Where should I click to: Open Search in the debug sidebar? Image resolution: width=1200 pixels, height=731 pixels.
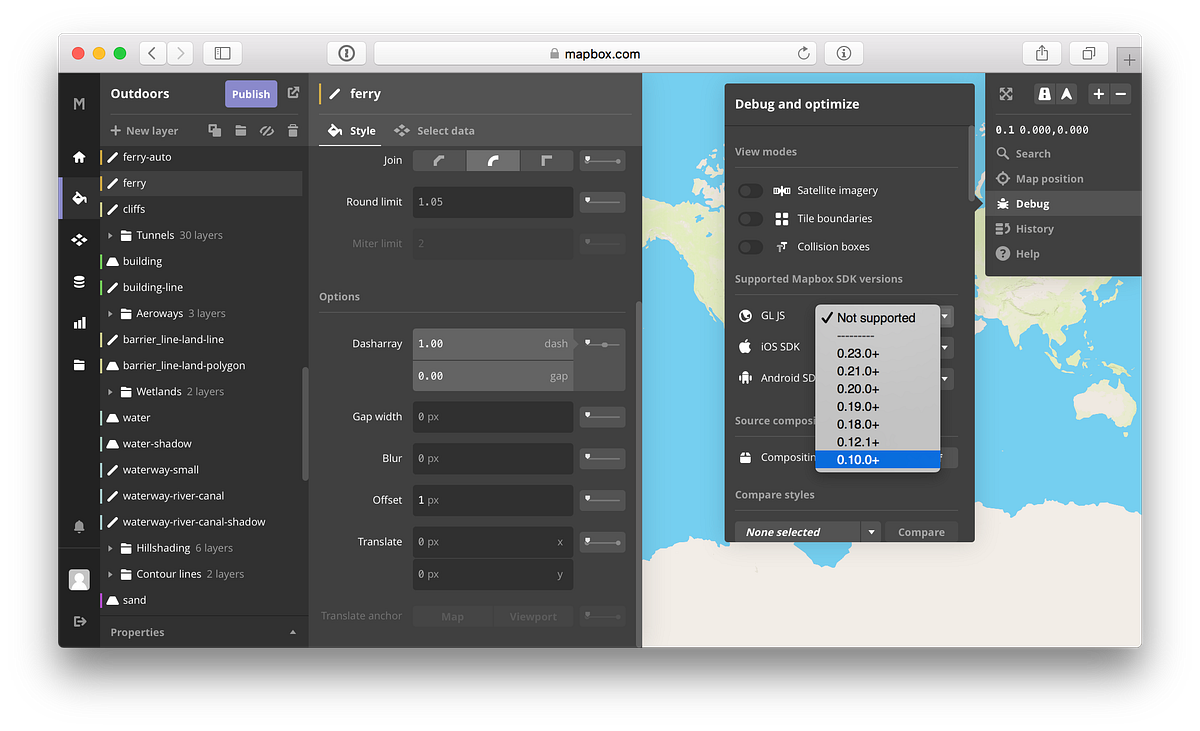1031,153
